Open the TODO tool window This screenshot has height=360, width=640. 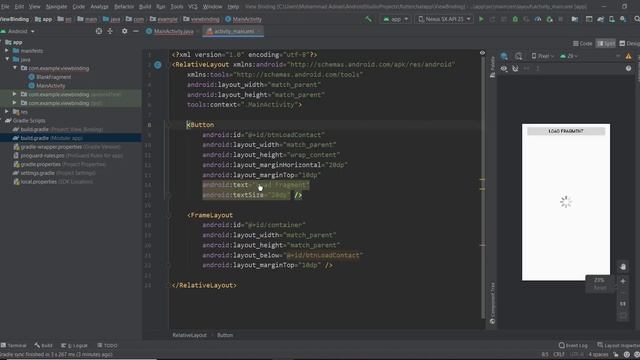107,345
